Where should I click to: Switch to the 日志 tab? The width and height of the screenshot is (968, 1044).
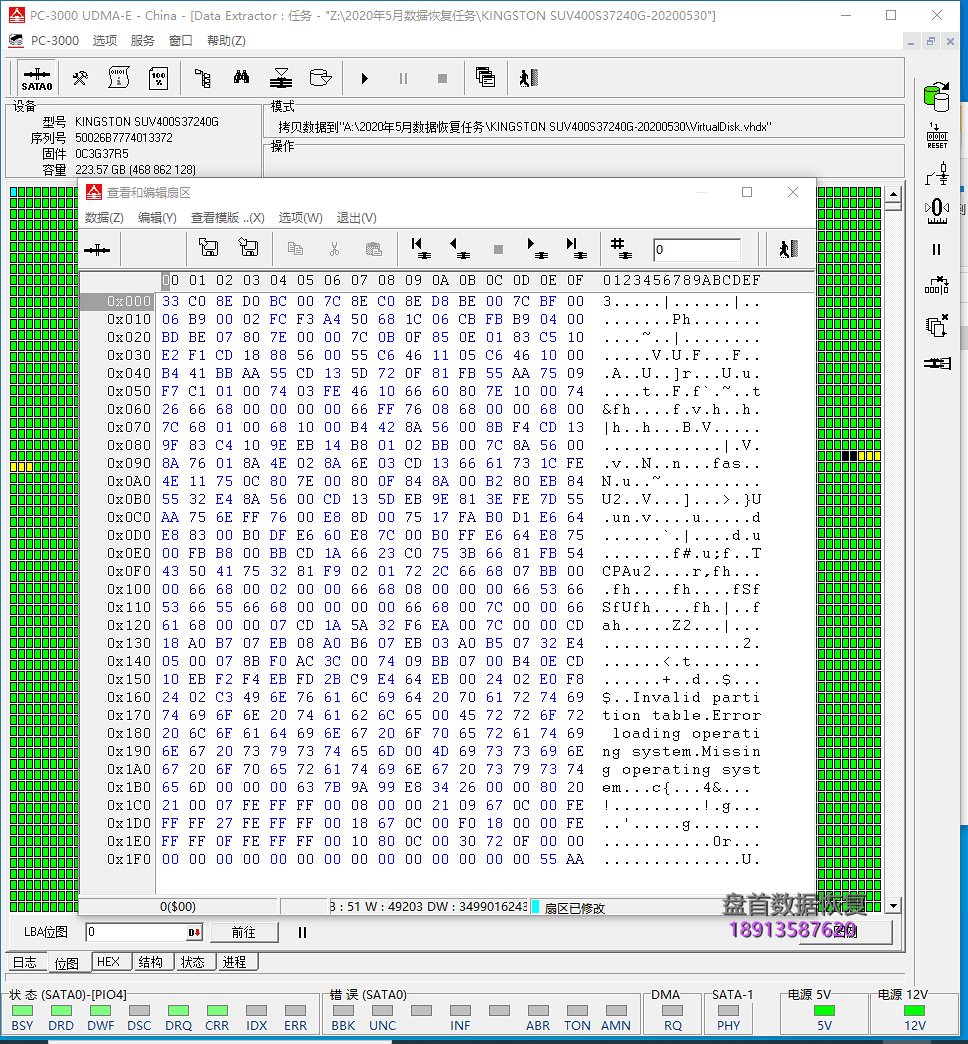point(26,962)
